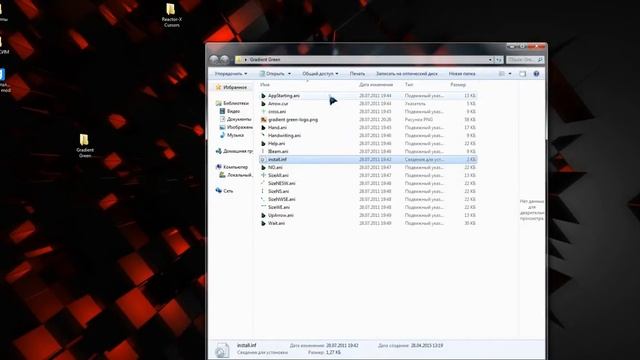The image size is (640, 360).
Task: Select the UpArrow.ani file
Action: (x=368, y=215)
